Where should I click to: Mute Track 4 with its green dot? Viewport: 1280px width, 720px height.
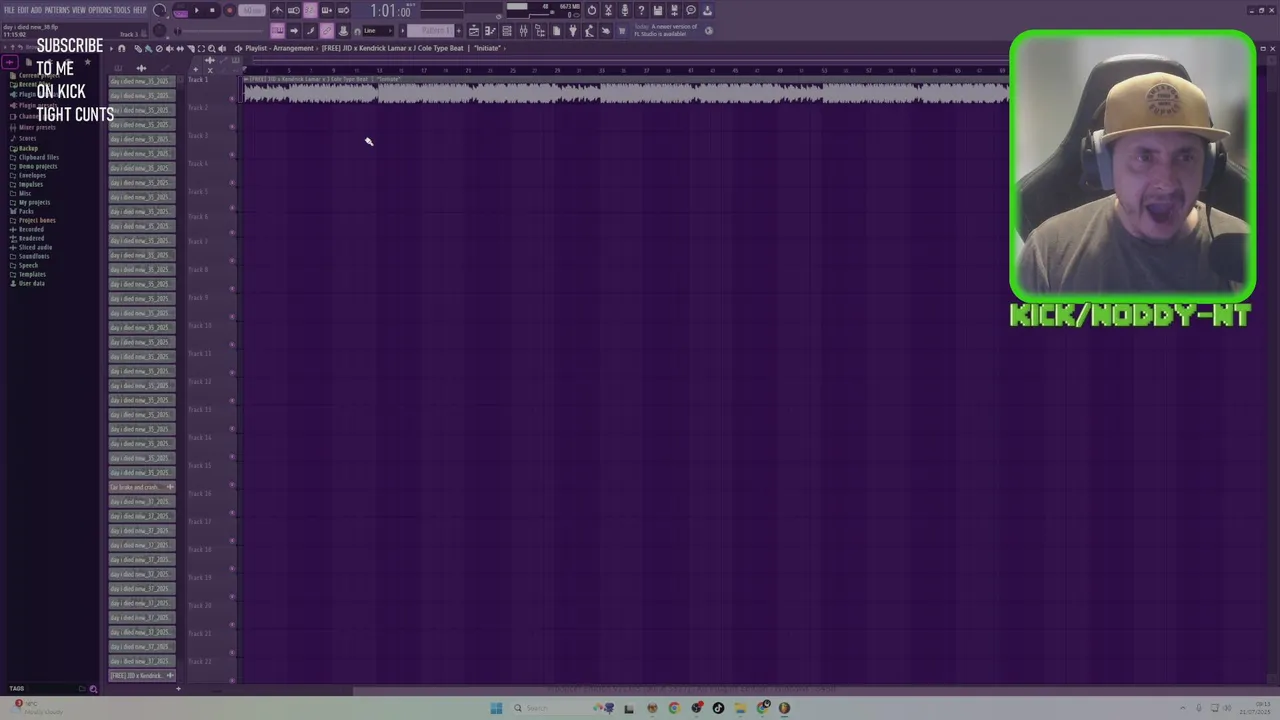point(232,182)
